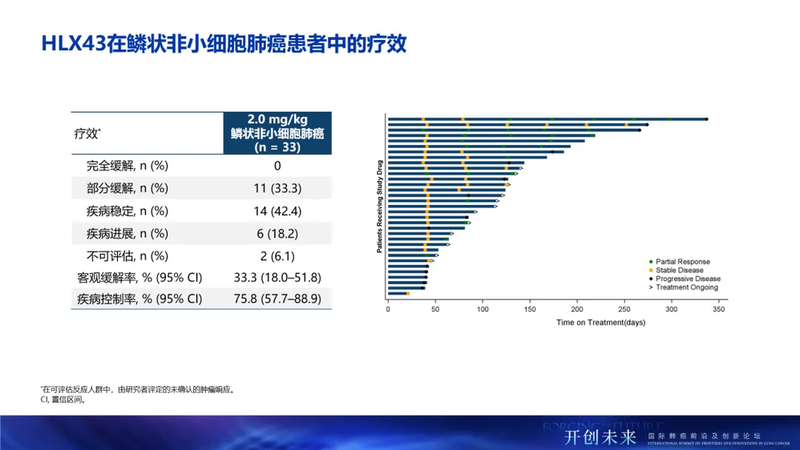The image size is (800, 450).
Task: Select the 疾病进展 value 6 (18.2)
Action: (277, 233)
